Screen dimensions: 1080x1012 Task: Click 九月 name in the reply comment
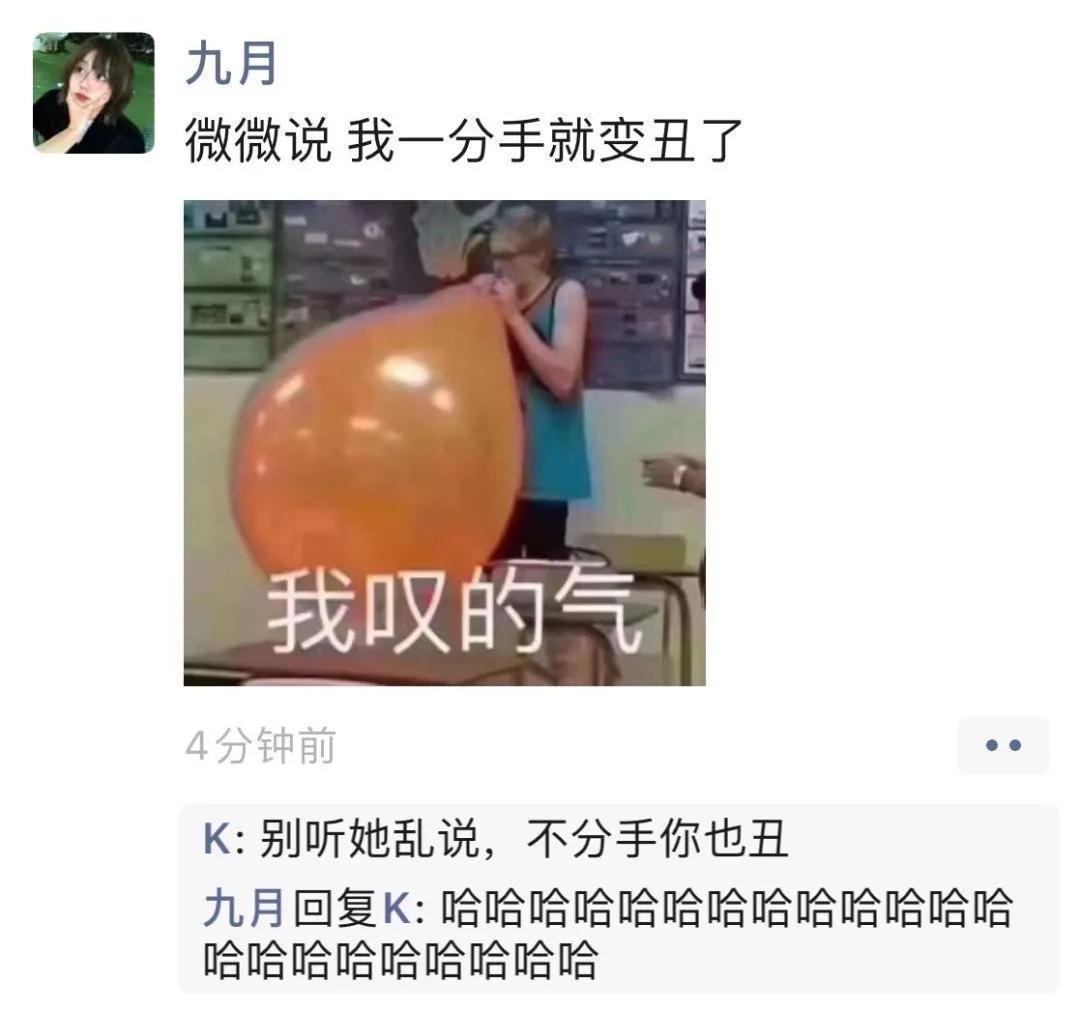244,907
